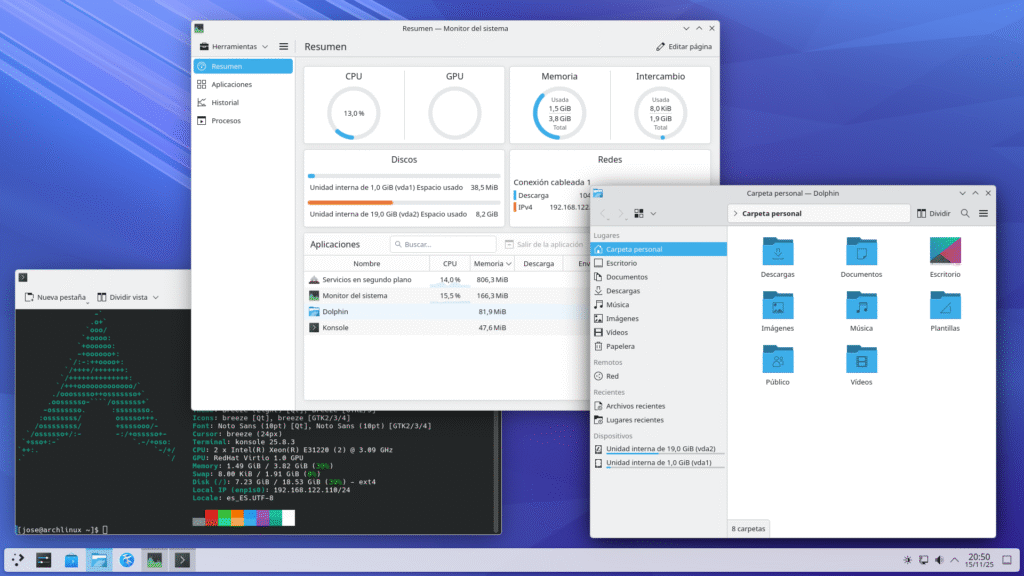Open the view options chevron next to Dolphin's view icon
The height and width of the screenshot is (576, 1024).
[x=652, y=213]
